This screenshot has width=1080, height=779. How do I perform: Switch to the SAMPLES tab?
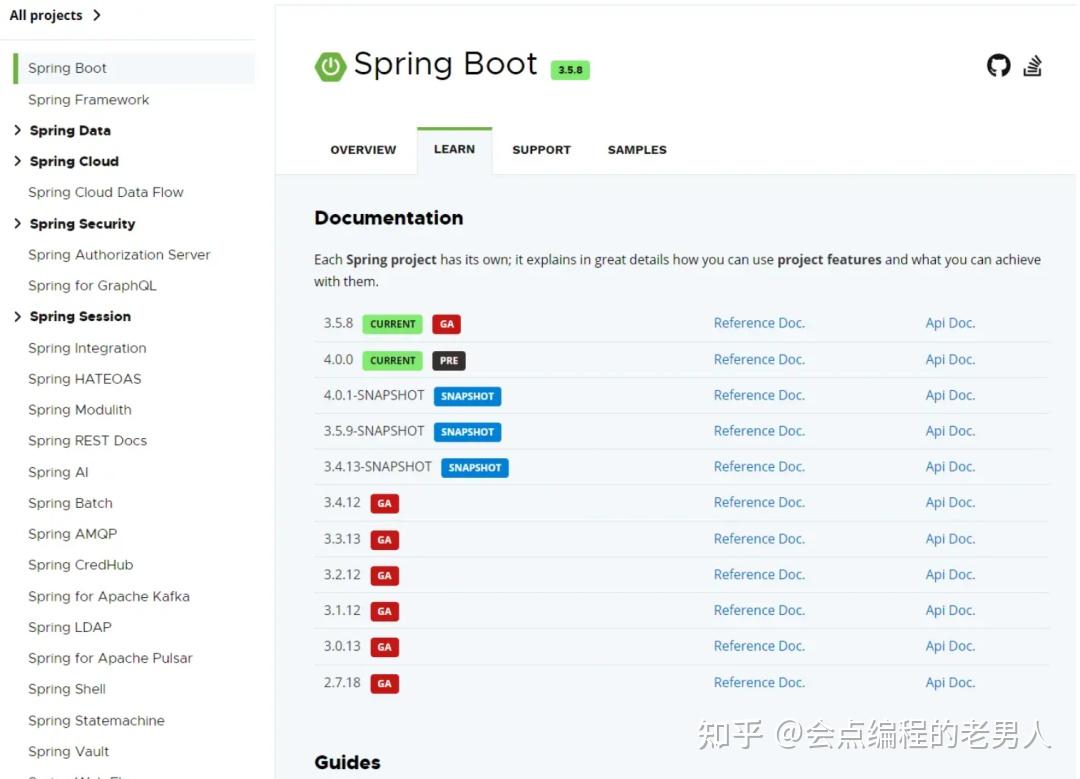tap(636, 149)
